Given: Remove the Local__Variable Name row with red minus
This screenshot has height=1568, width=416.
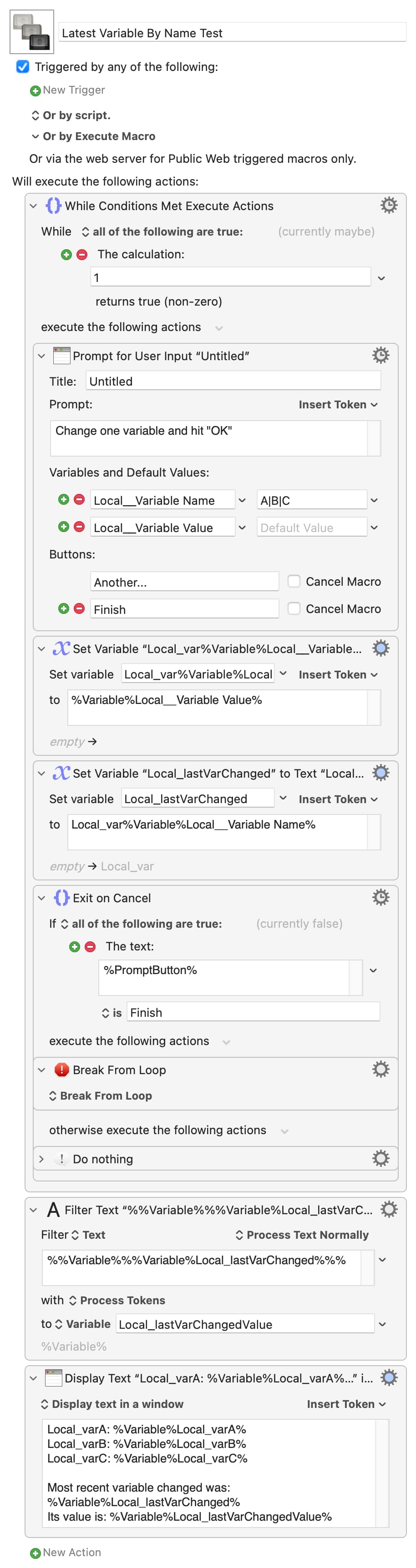Looking at the screenshot, I should (x=79, y=500).
